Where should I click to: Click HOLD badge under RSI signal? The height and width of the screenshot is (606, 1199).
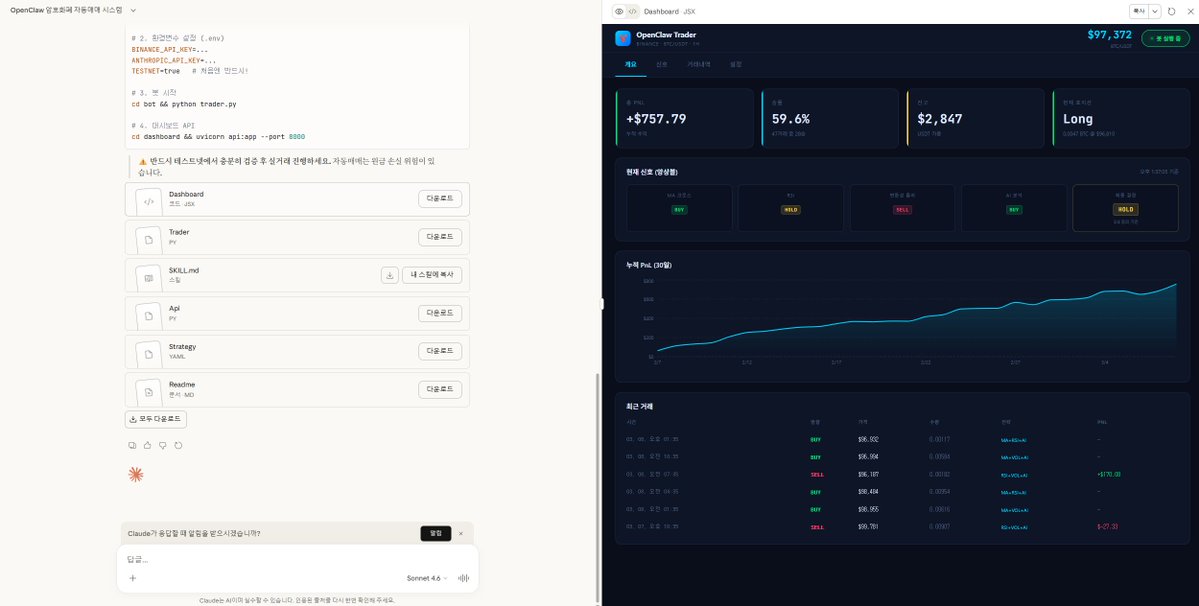(791, 209)
